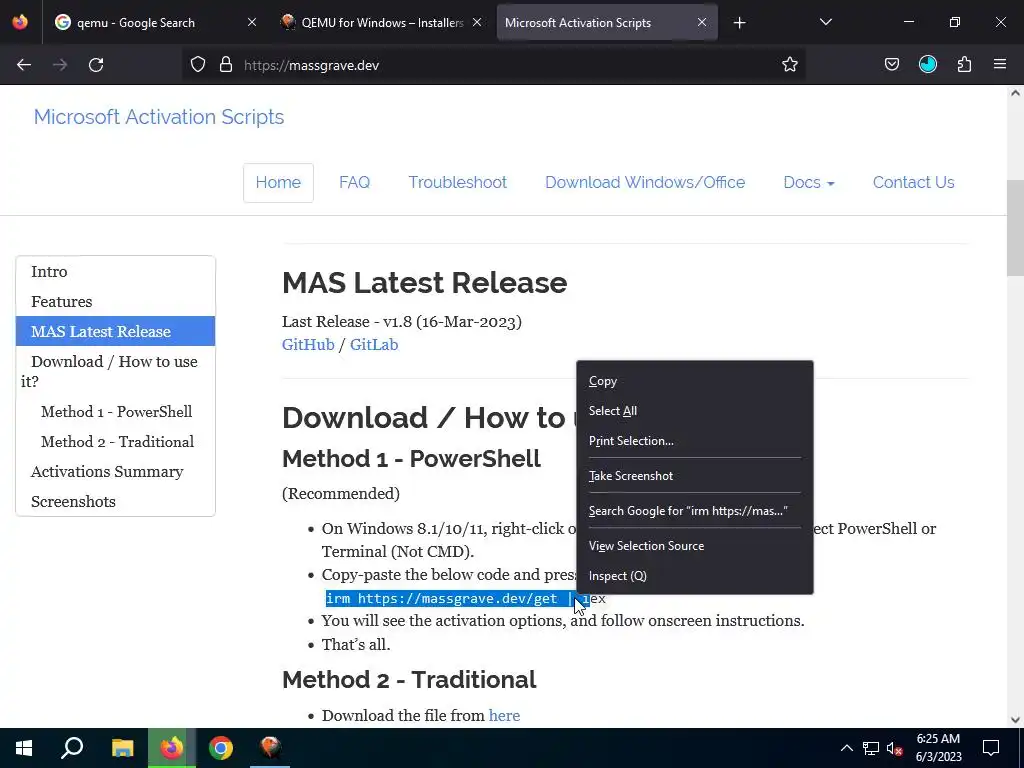Screen dimensions: 1024x768
Task: Open File Explorer from the taskbar
Action: (x=122, y=748)
